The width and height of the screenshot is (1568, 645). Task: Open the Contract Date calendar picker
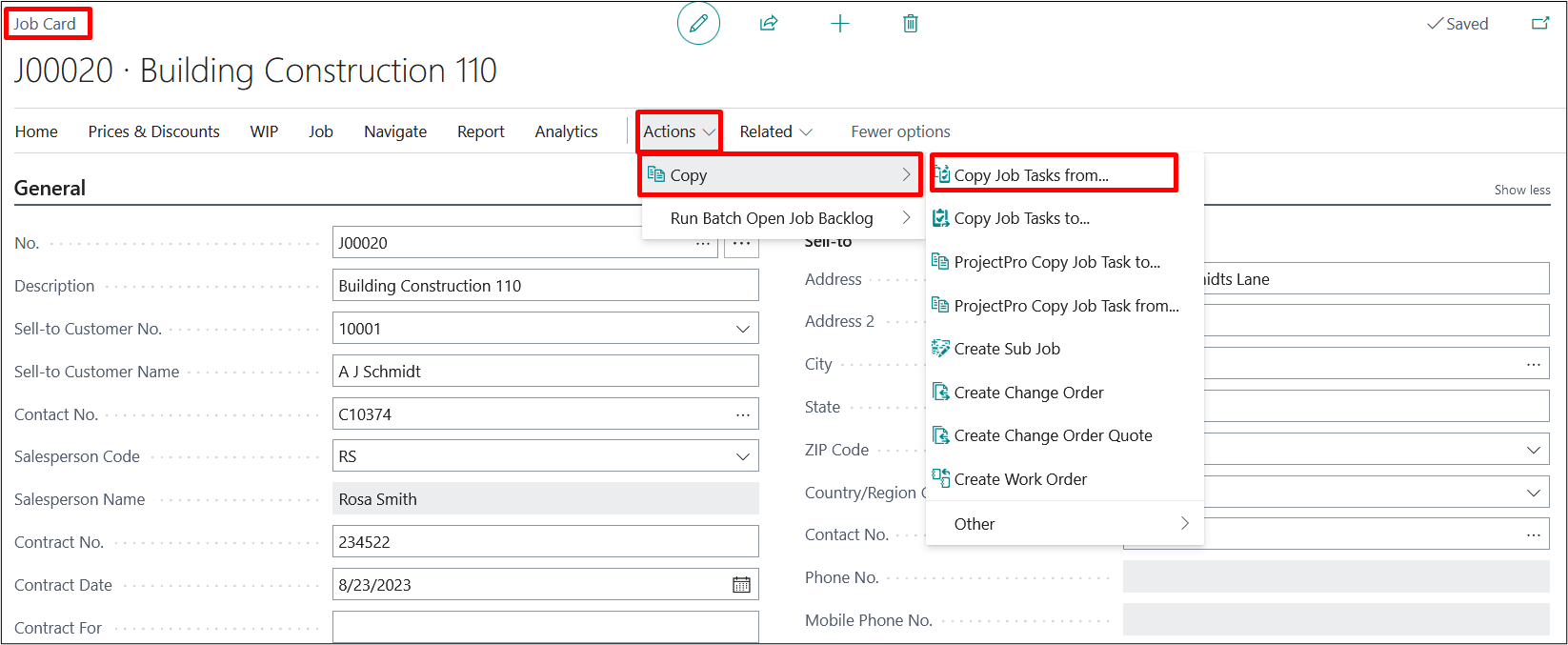[741, 585]
